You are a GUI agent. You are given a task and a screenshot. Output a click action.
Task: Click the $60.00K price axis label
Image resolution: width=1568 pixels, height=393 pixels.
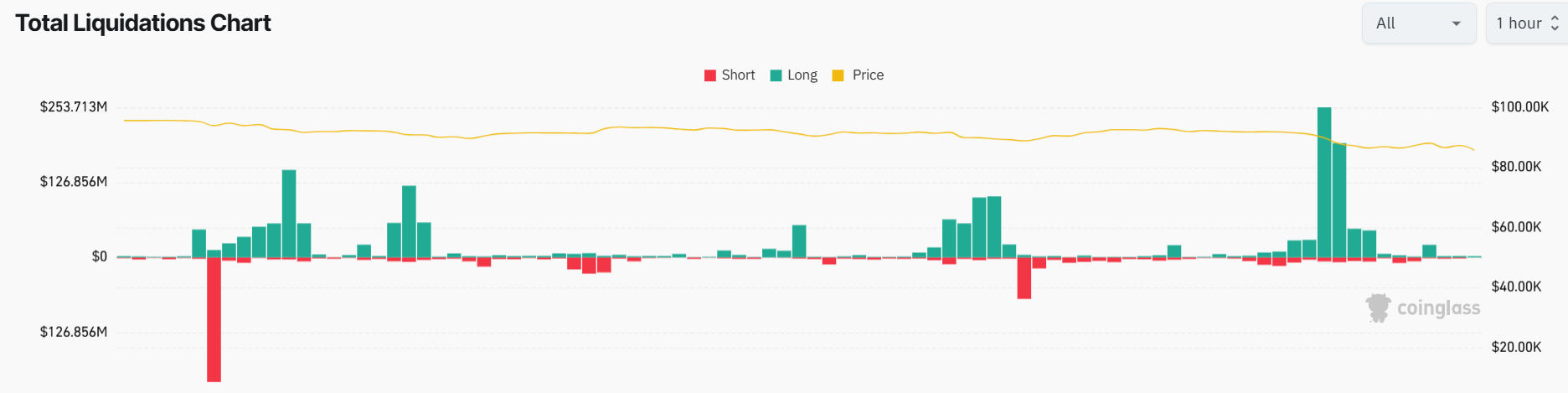[x=1516, y=227]
